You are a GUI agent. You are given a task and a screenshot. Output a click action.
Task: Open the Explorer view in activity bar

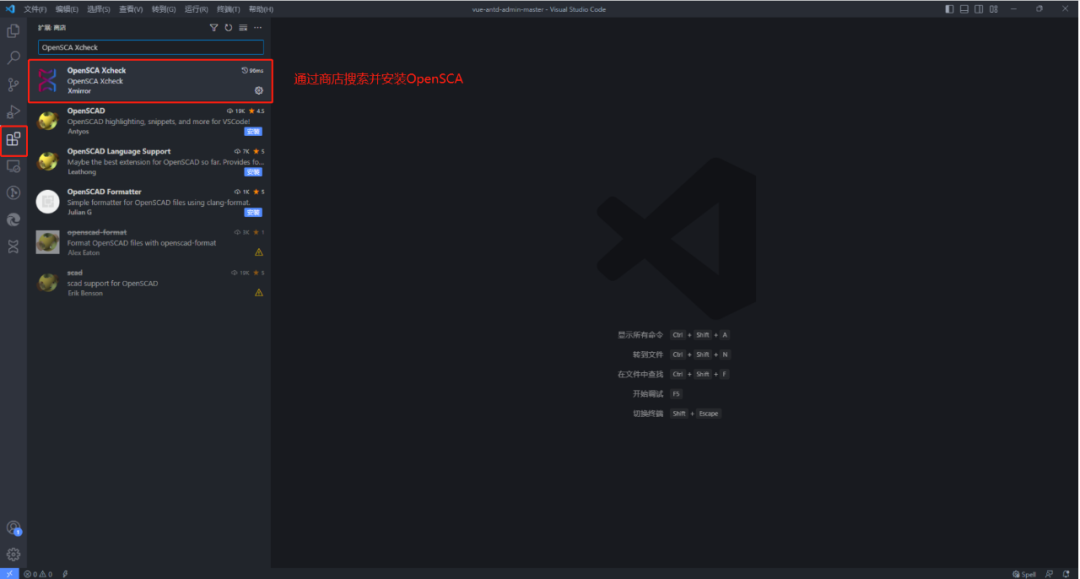point(13,31)
